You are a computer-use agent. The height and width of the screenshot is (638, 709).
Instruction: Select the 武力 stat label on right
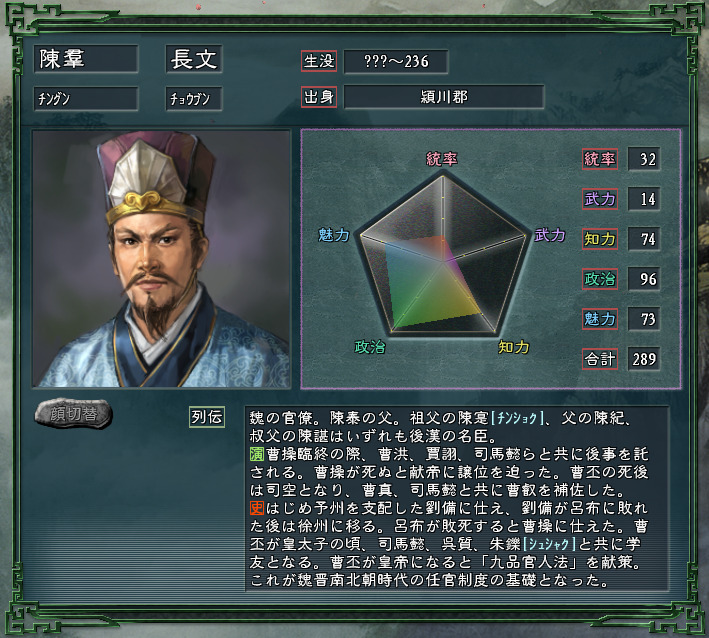600,199
